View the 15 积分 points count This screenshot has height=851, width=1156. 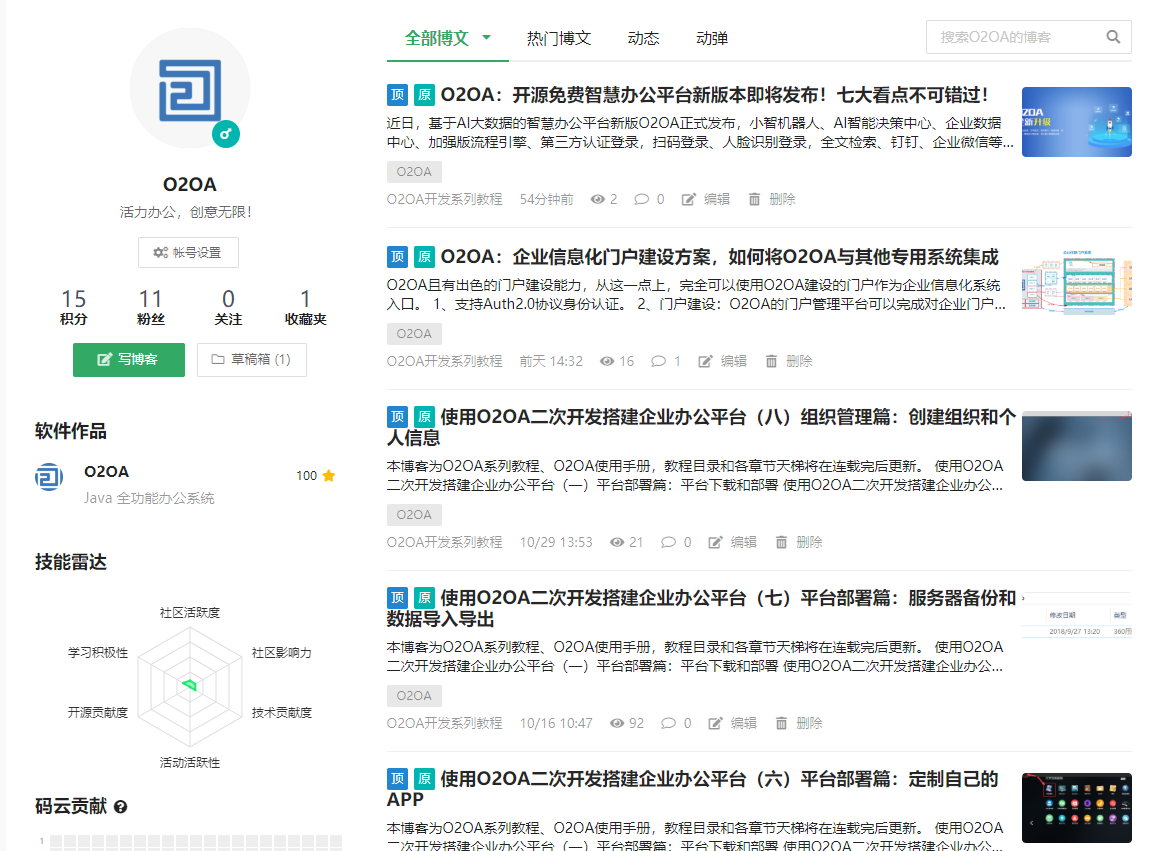click(74, 307)
